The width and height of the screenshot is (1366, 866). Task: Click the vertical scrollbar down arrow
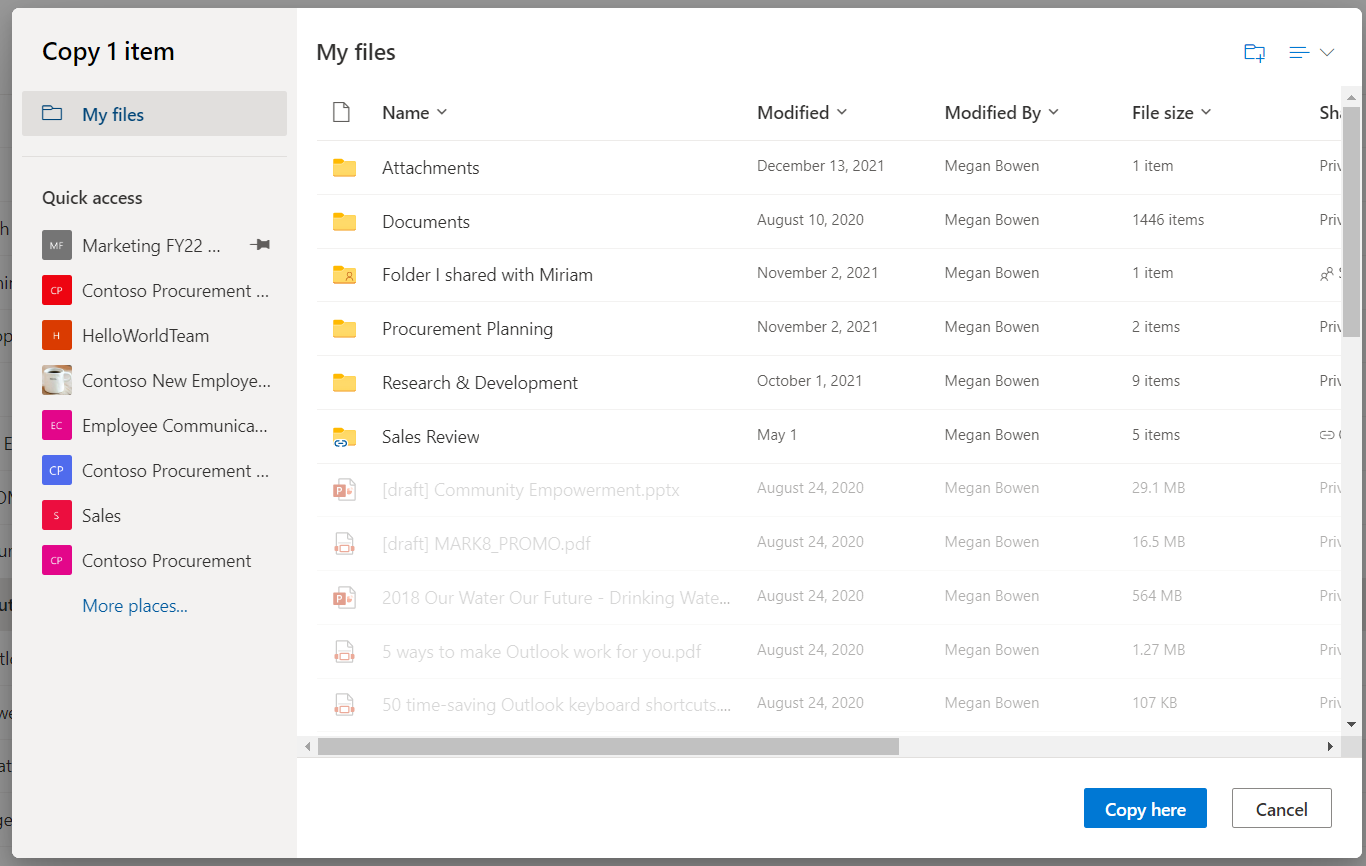(x=1351, y=724)
